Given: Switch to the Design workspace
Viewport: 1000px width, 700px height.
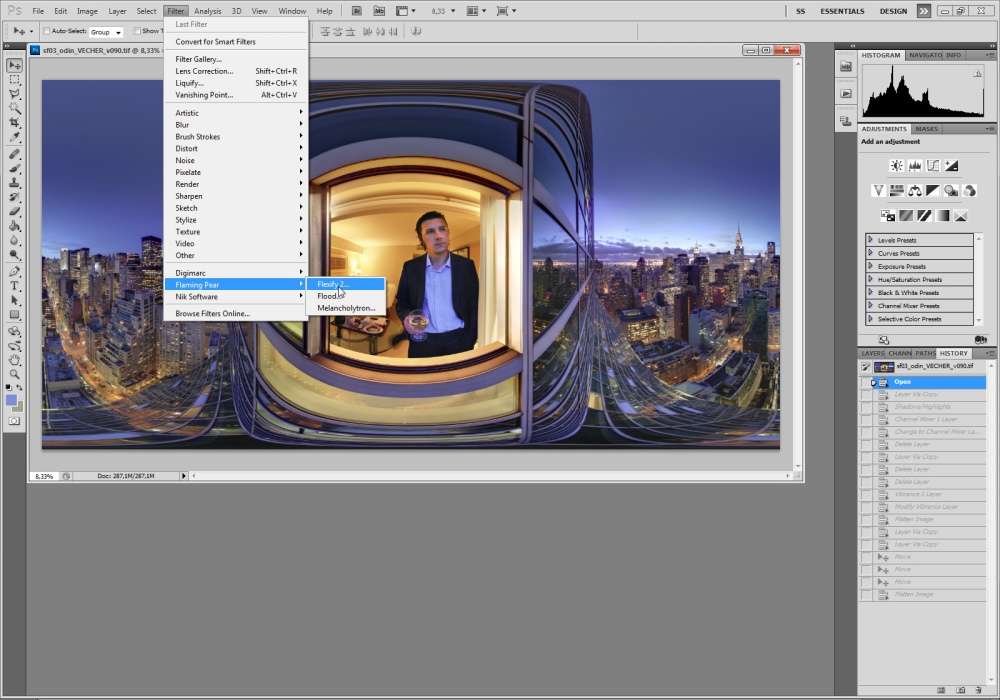Looking at the screenshot, I should 893,11.
